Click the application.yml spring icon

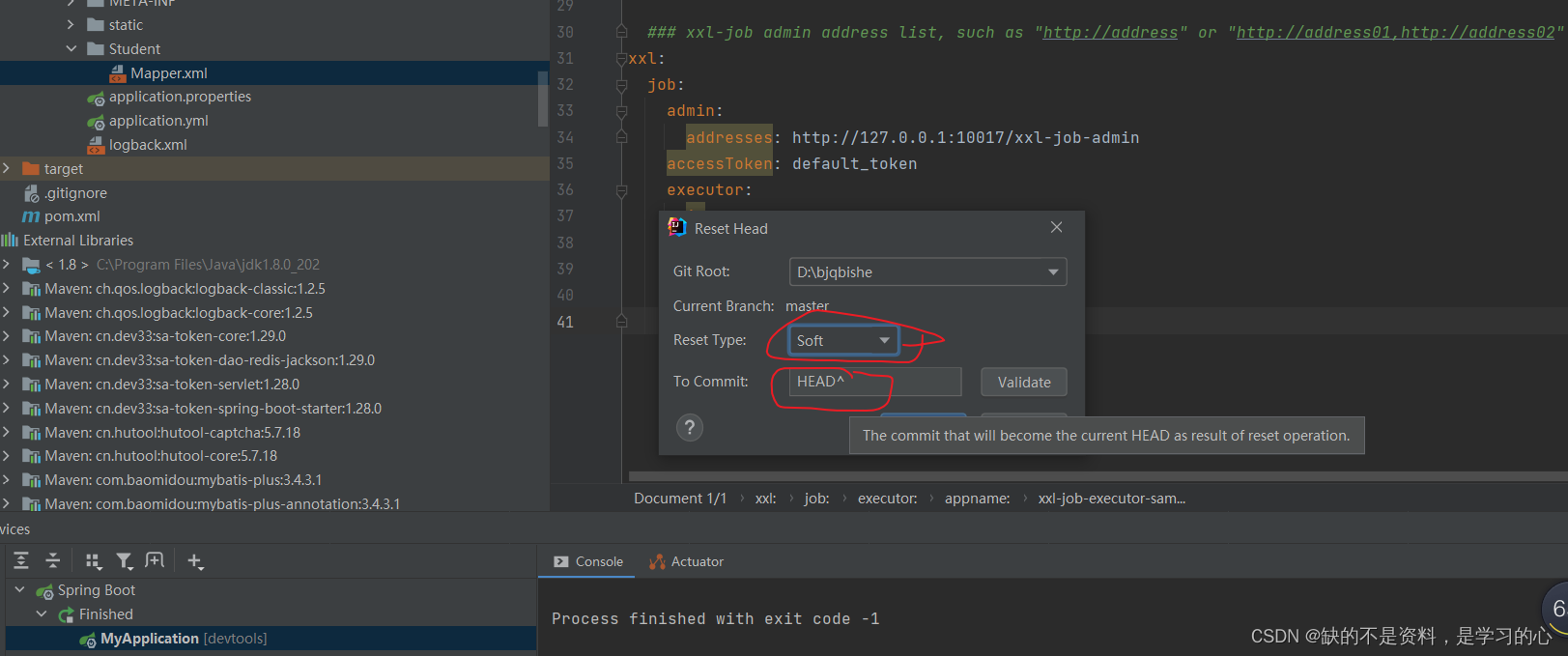click(96, 122)
